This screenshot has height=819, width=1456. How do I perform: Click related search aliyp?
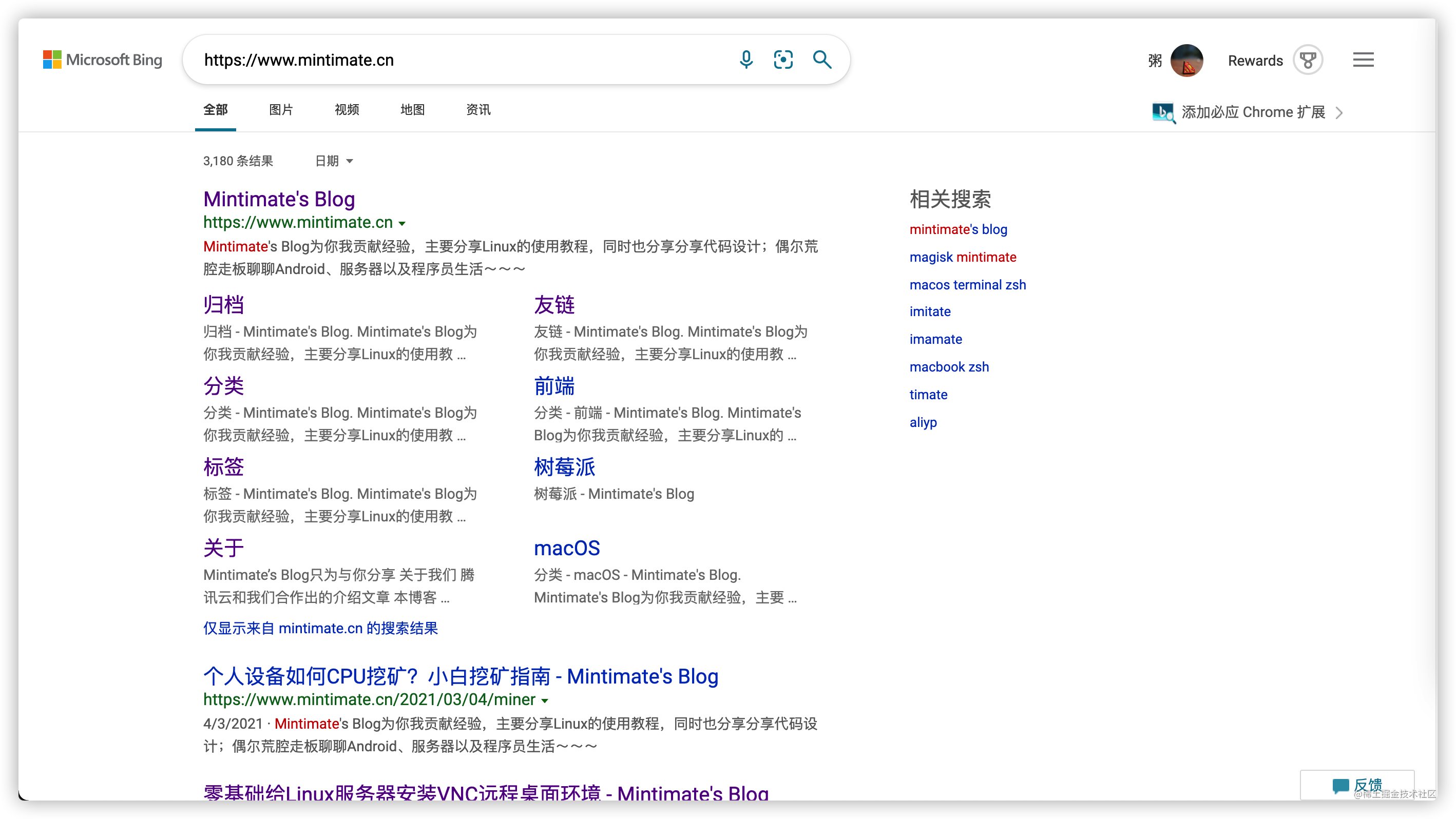pyautogui.click(x=923, y=422)
